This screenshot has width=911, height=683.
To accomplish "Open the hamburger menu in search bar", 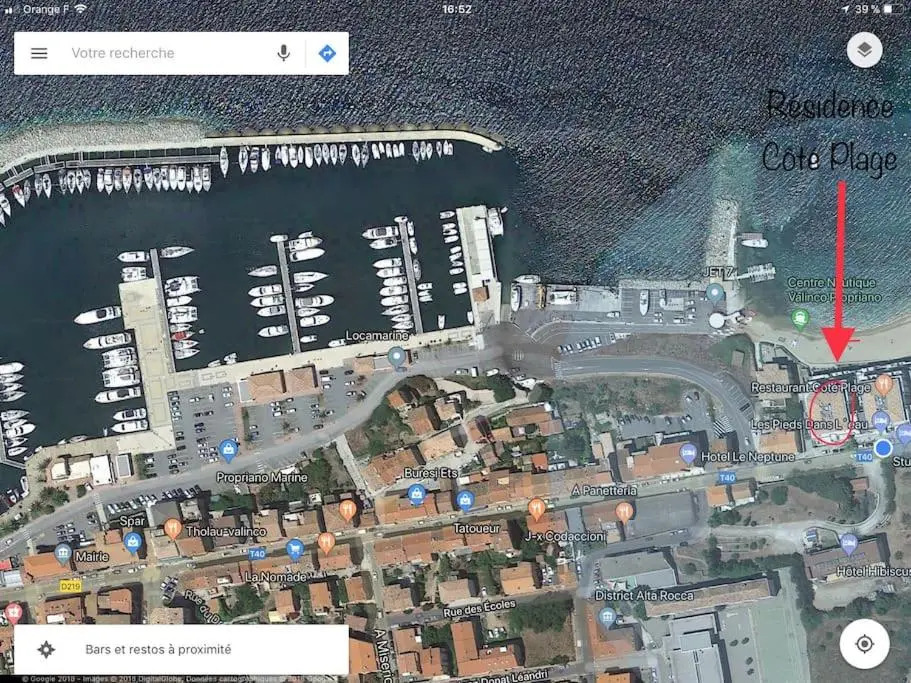I will pyautogui.click(x=39, y=53).
